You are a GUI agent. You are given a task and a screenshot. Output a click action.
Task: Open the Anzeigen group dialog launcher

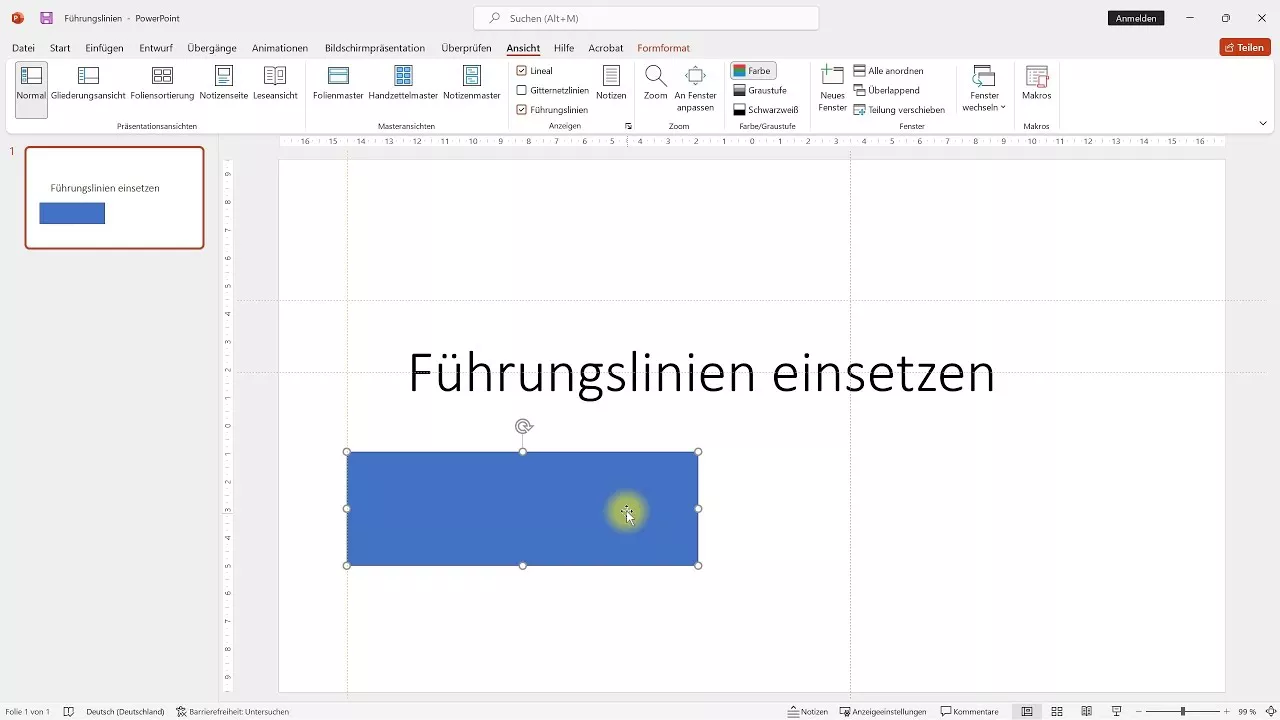click(x=629, y=127)
